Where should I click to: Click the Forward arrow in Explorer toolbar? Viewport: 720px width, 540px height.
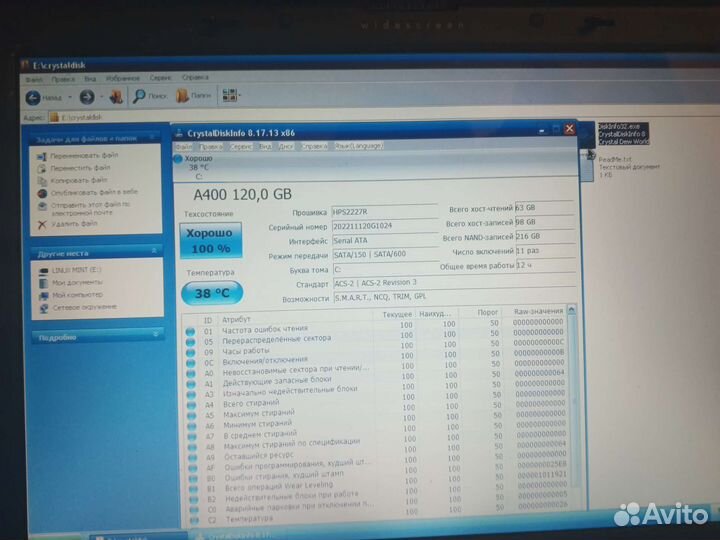tap(87, 97)
